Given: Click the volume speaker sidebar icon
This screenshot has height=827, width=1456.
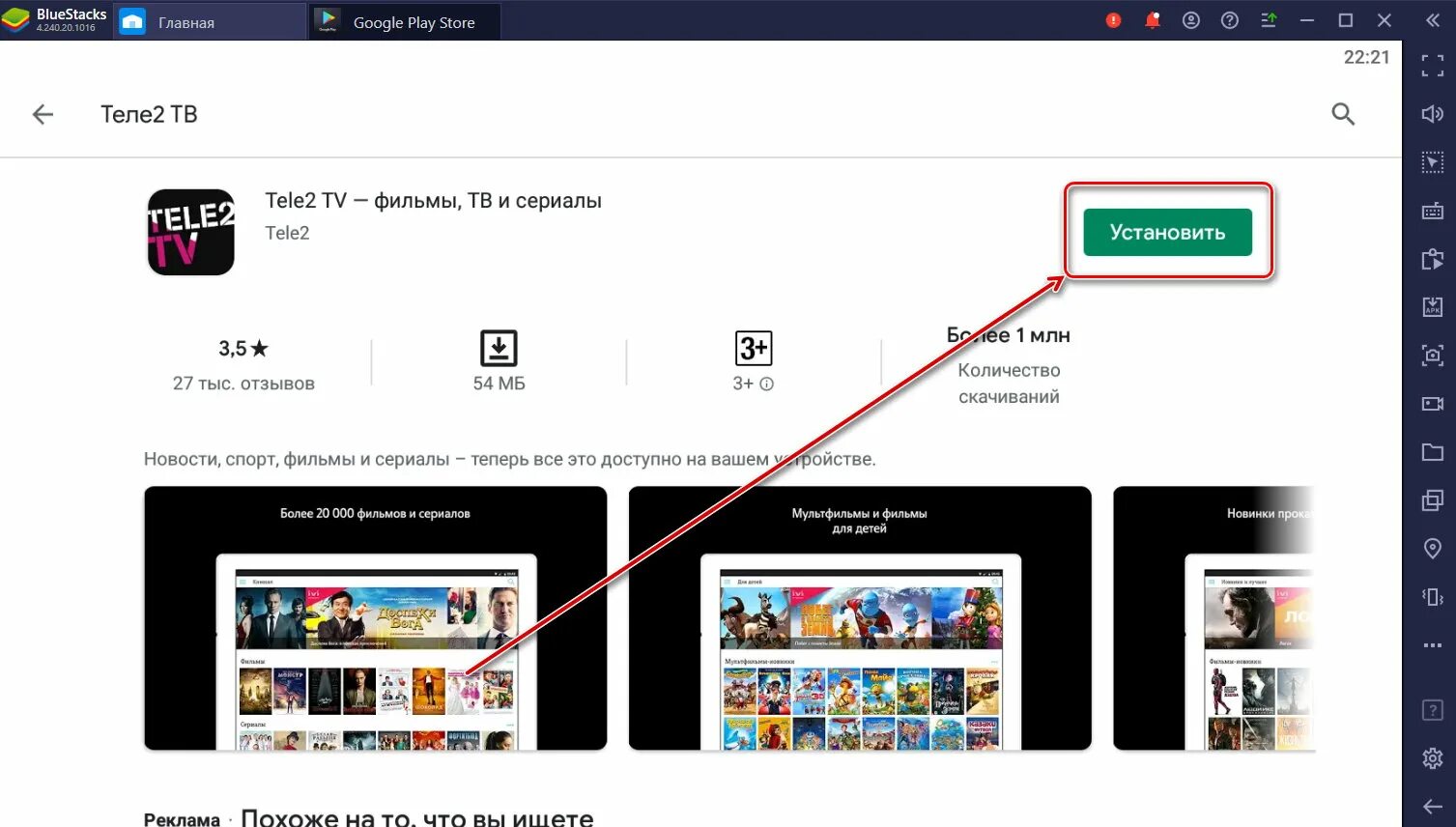Looking at the screenshot, I should coord(1433,114).
